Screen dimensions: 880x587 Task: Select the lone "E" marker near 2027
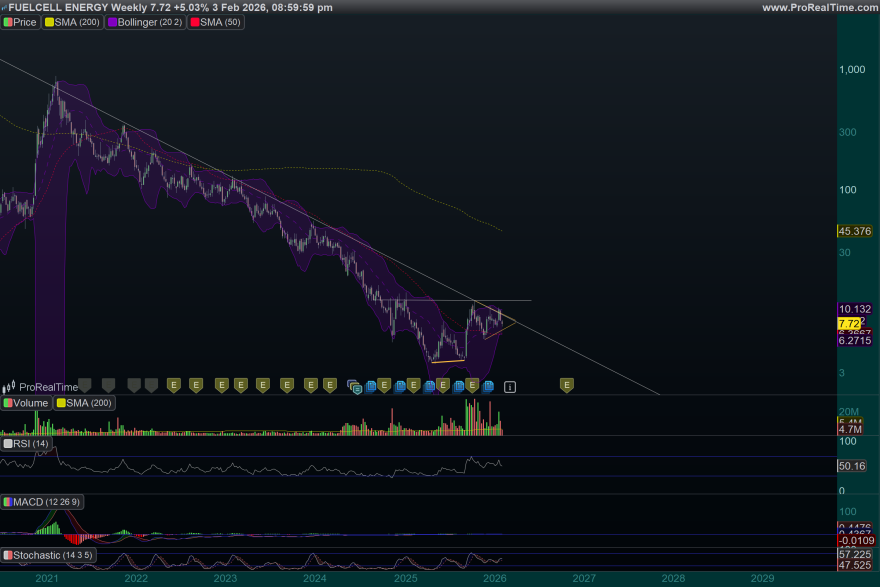click(566, 383)
